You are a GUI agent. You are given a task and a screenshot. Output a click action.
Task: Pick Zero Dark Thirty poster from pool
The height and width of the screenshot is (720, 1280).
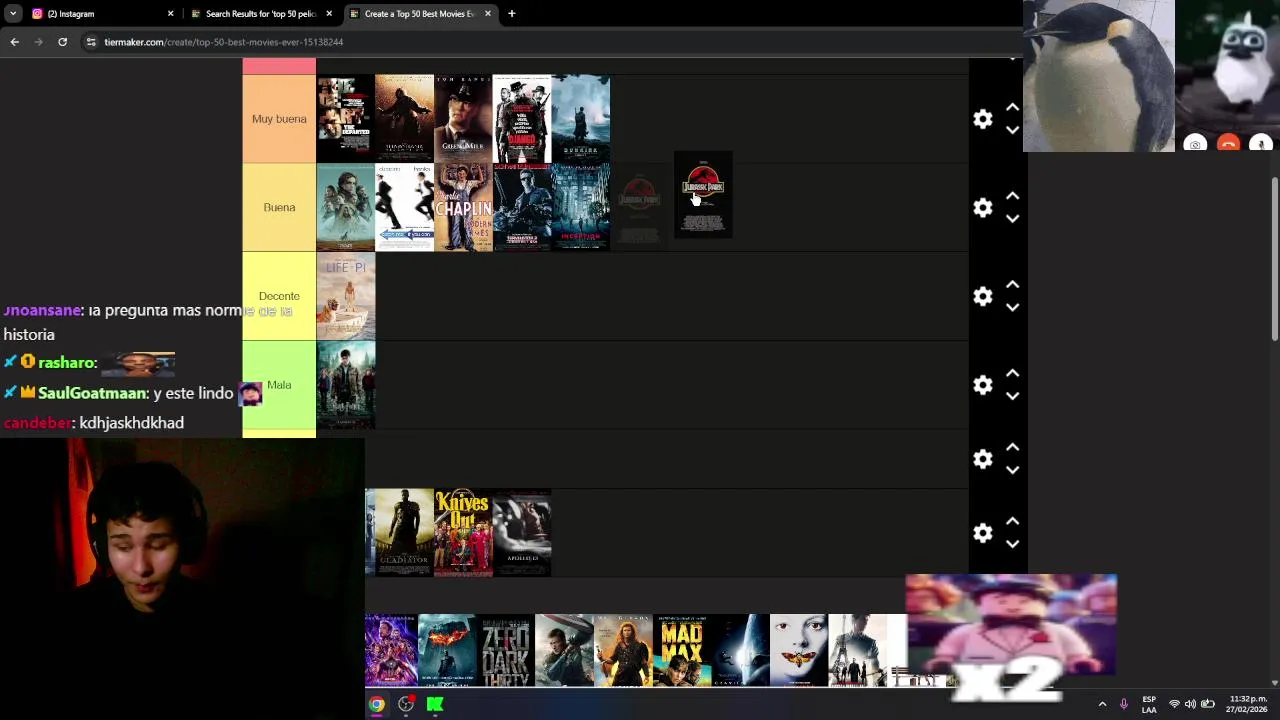coord(506,651)
